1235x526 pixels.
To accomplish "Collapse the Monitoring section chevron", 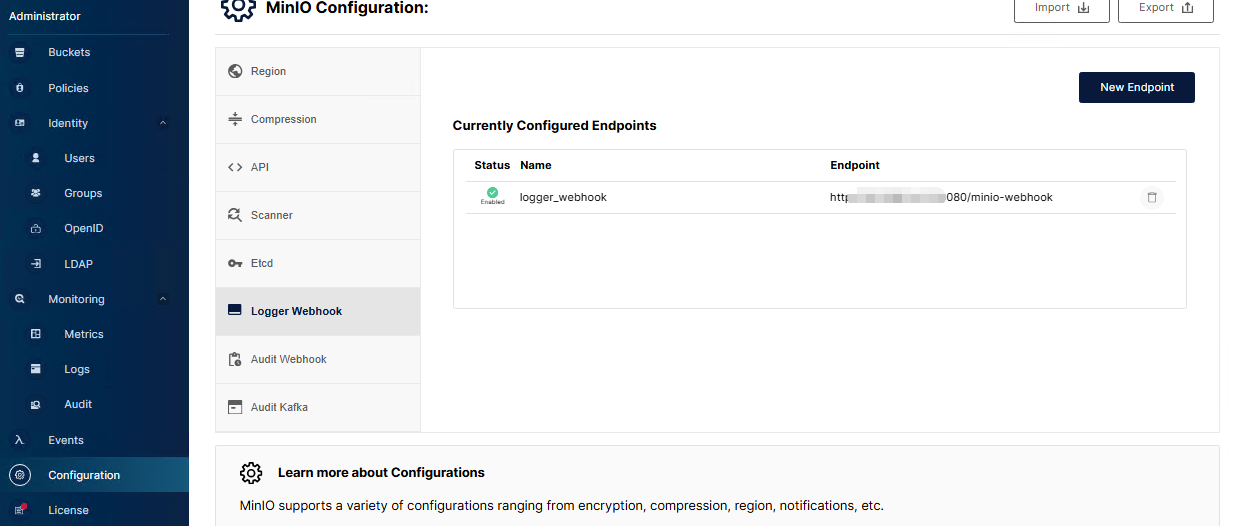I will click(x=163, y=299).
